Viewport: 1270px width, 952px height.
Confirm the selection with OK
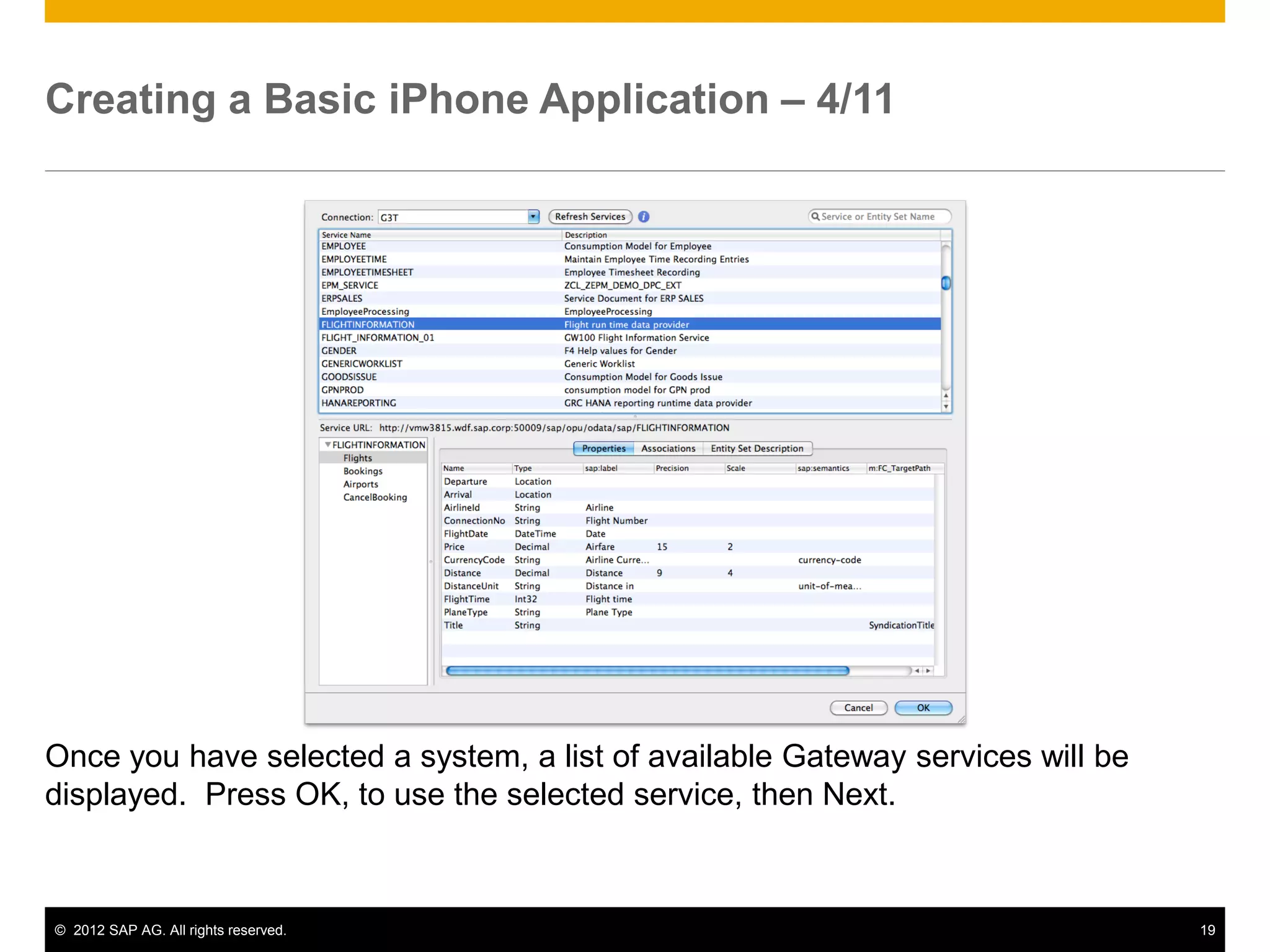click(923, 708)
